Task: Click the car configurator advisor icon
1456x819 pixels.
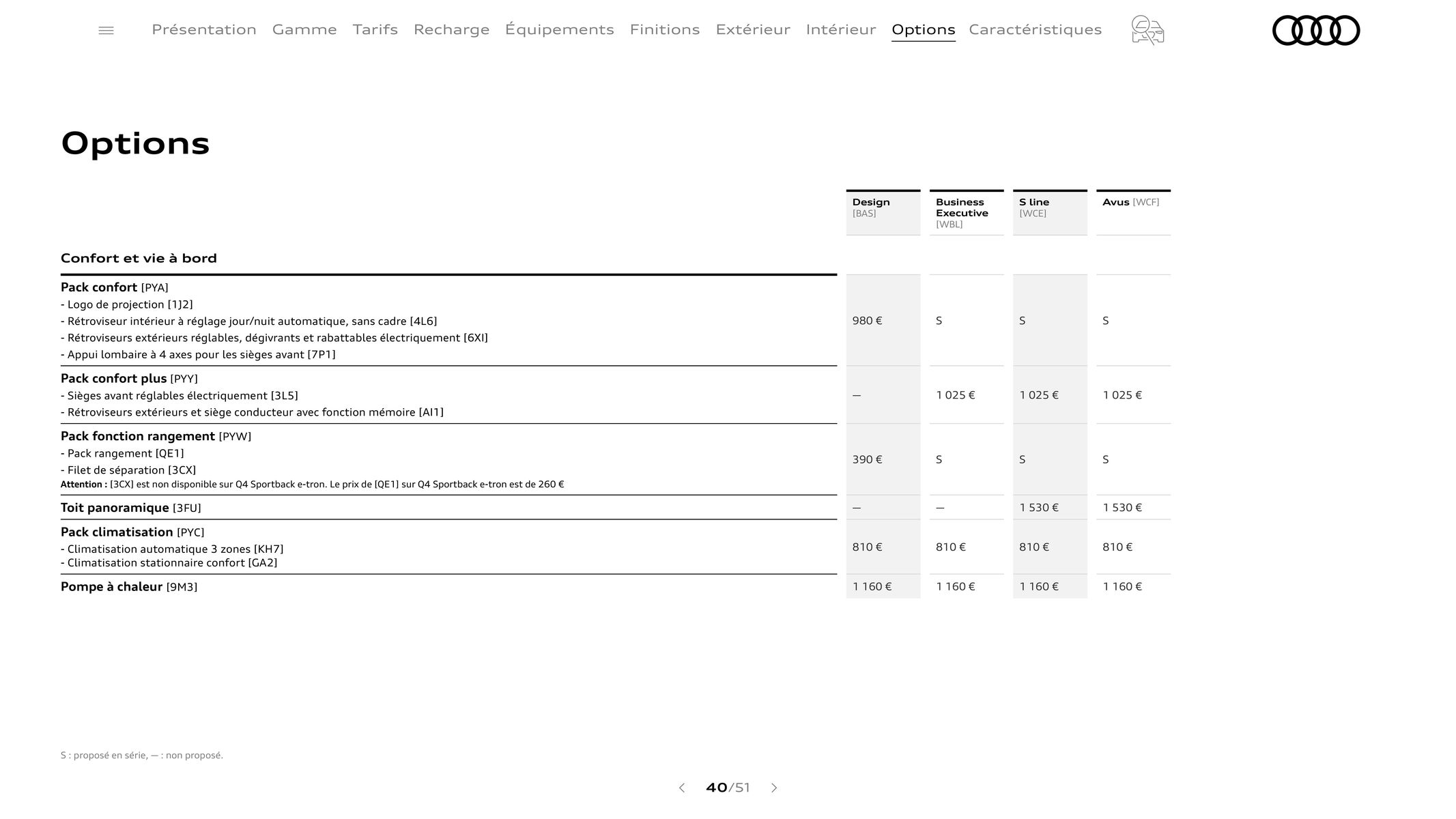Action: [x=1147, y=31]
